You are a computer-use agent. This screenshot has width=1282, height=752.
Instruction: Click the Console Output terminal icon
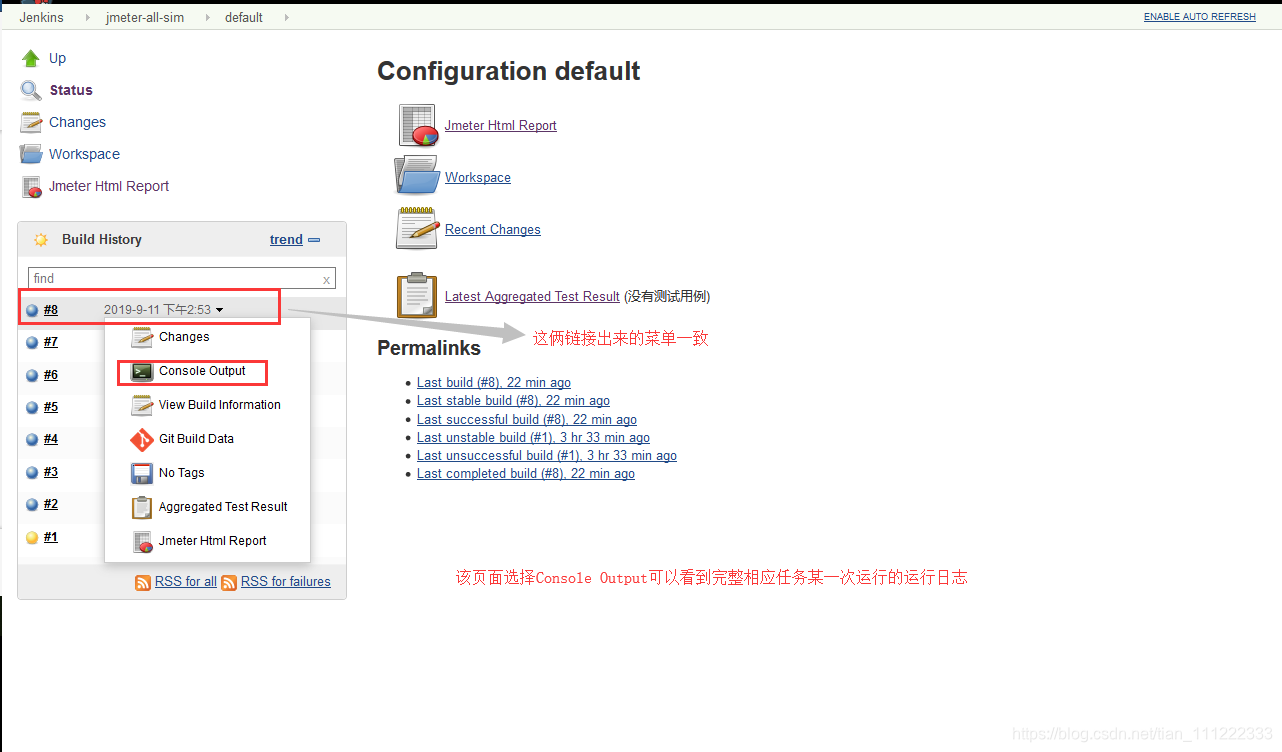click(x=142, y=371)
